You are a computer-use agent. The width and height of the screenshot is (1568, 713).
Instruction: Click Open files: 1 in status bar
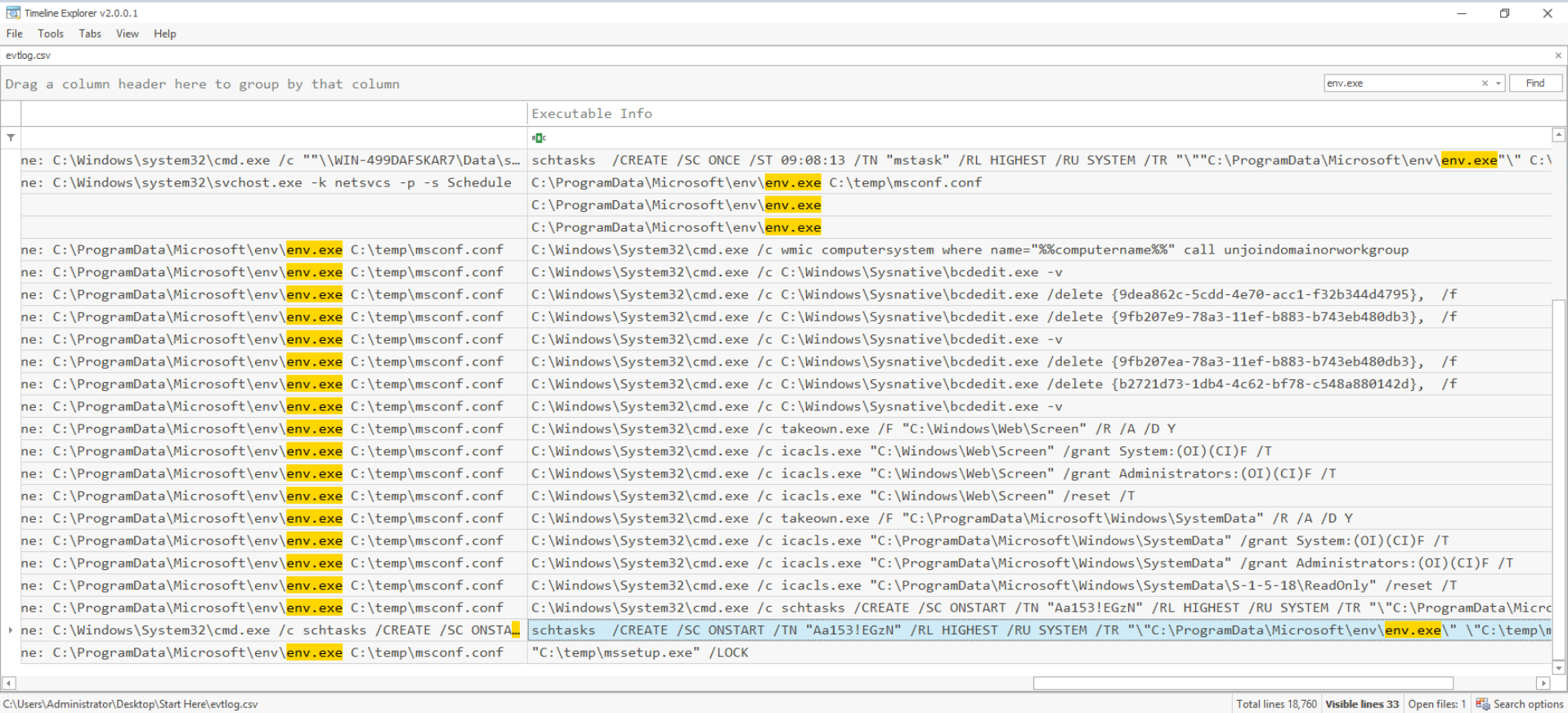[x=1436, y=704]
